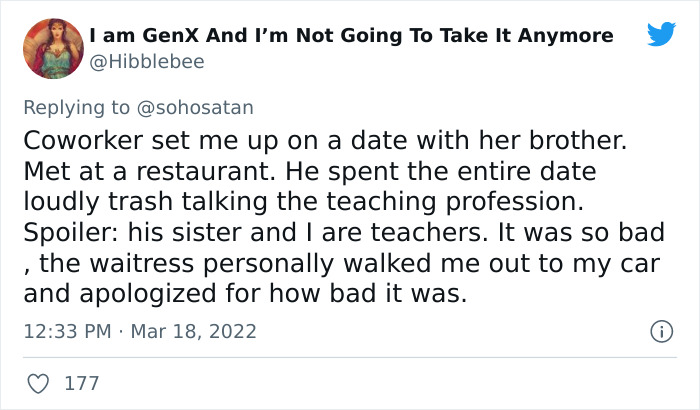Like the tweet with the heart icon
Viewport: 700px width, 410px height.
click(x=40, y=383)
